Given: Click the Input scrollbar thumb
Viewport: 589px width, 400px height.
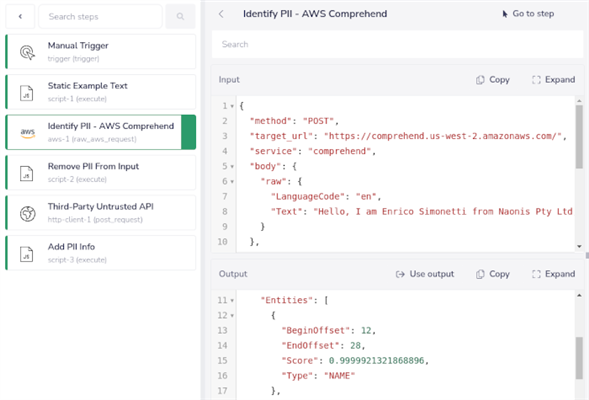Looking at the screenshot, I should [x=579, y=137].
